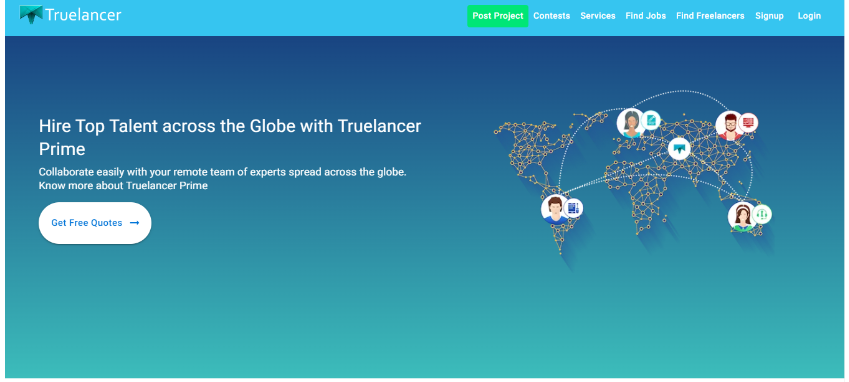The width and height of the screenshot is (849, 382).
Task: Select the male avatar over South America
Action: tap(554, 209)
